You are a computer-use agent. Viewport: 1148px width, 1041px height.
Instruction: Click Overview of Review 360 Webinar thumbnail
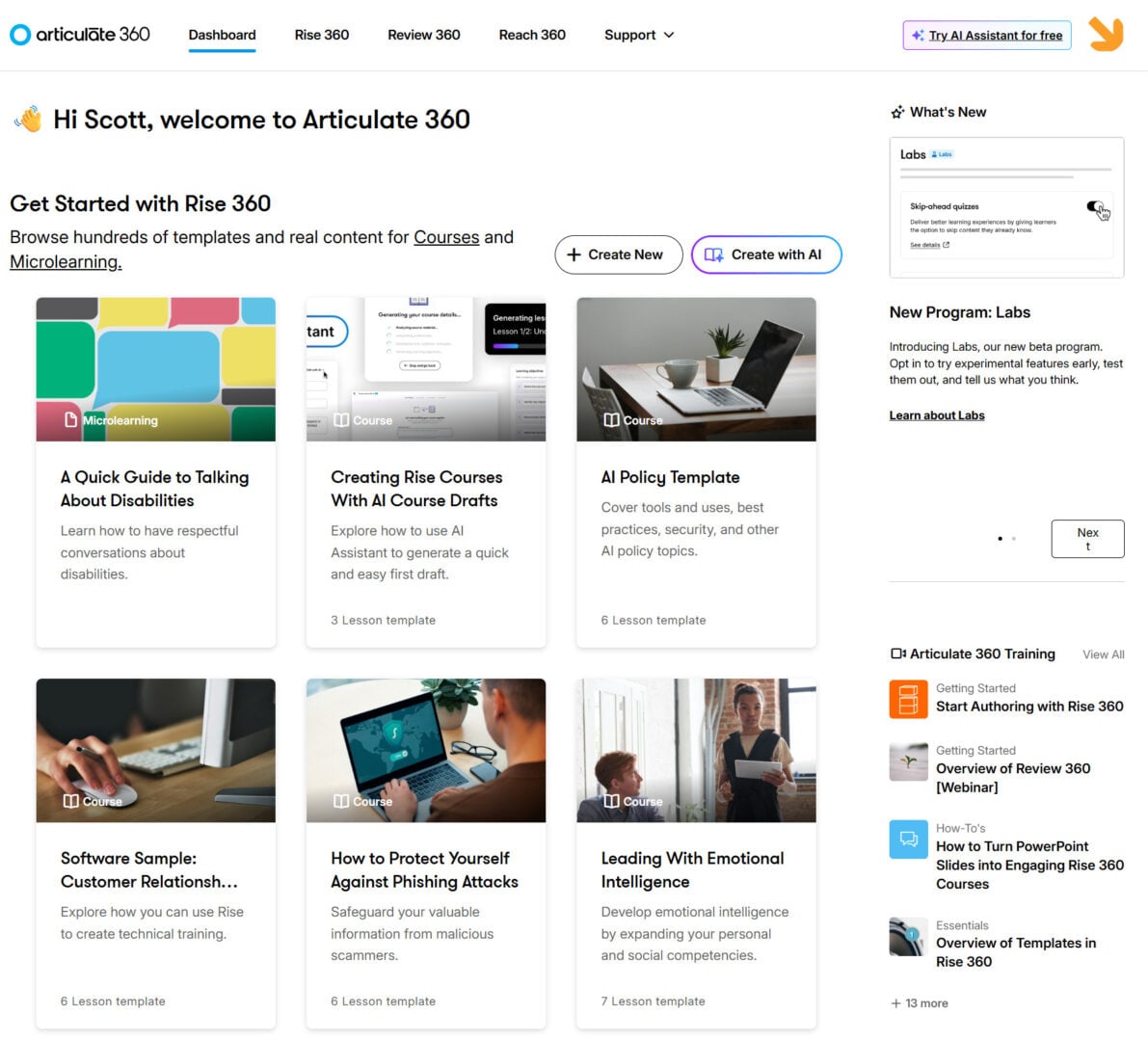pos(908,761)
